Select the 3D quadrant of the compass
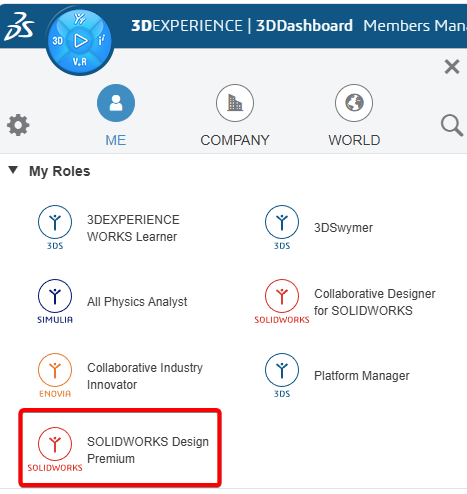The image size is (467, 494). coord(57,41)
